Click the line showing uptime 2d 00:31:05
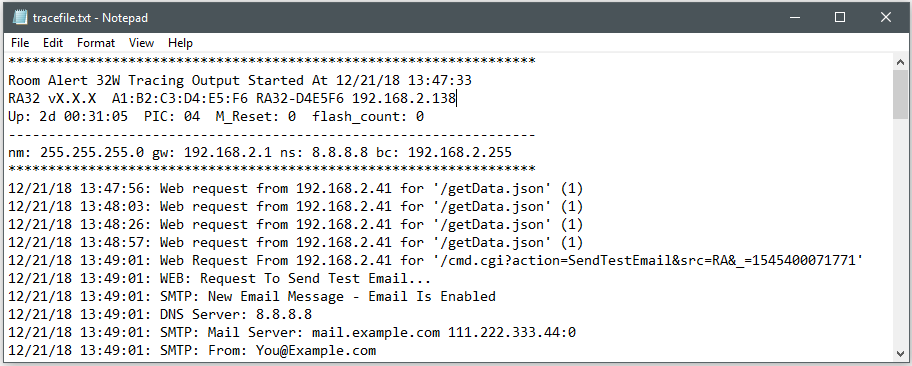912x366 pixels. coord(216,116)
